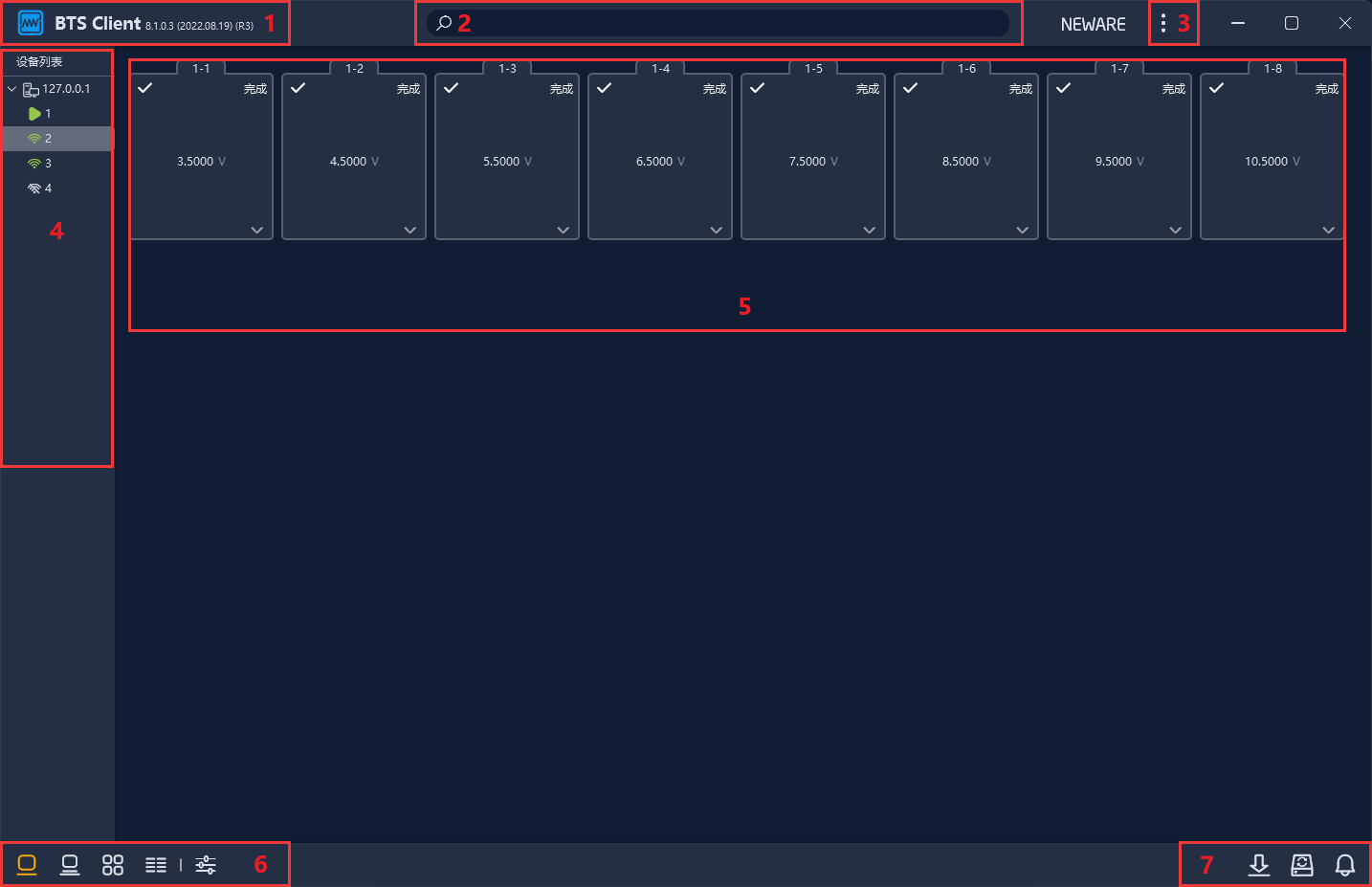Select device 3 in the device list
The image size is (1372, 887).
click(48, 164)
